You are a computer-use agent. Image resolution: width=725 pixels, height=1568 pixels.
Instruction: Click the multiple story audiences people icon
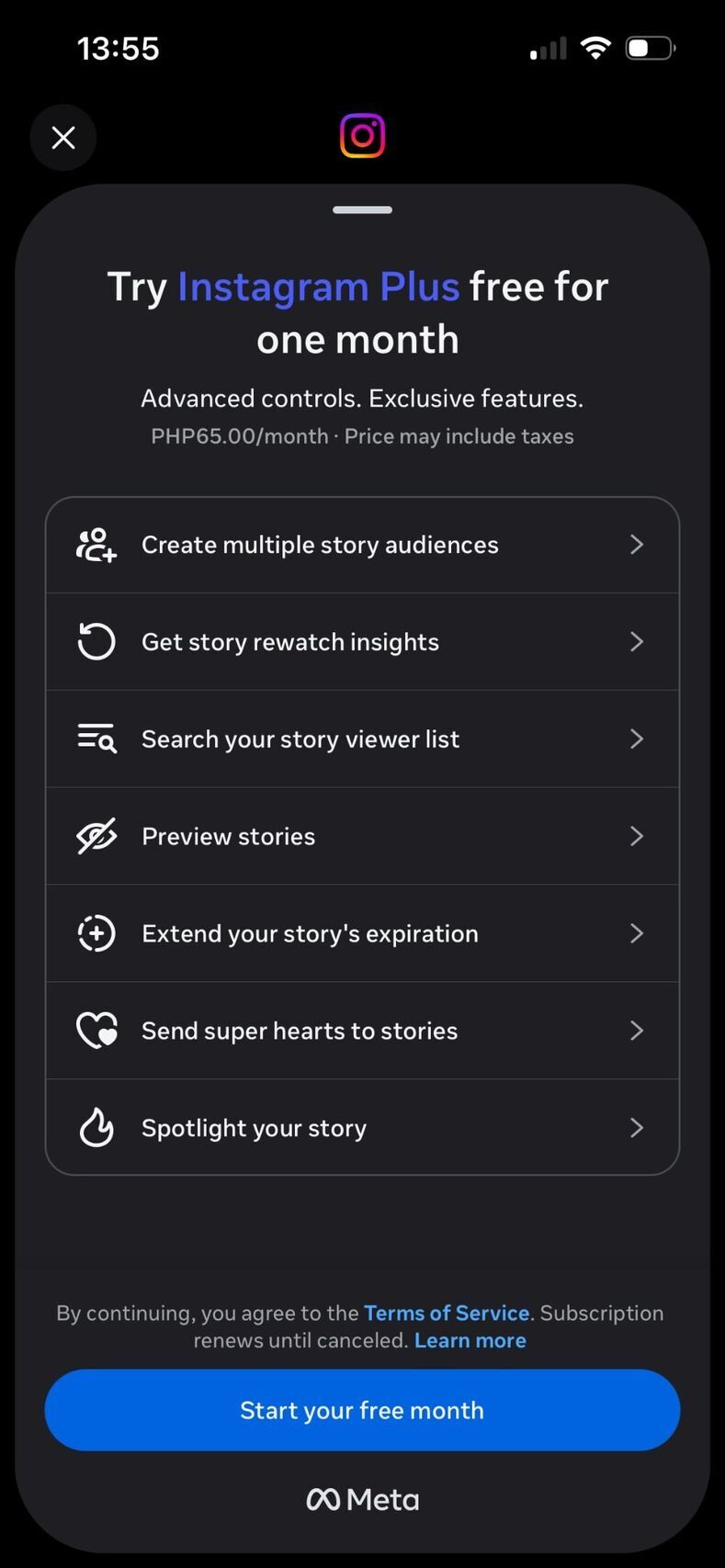tap(96, 545)
